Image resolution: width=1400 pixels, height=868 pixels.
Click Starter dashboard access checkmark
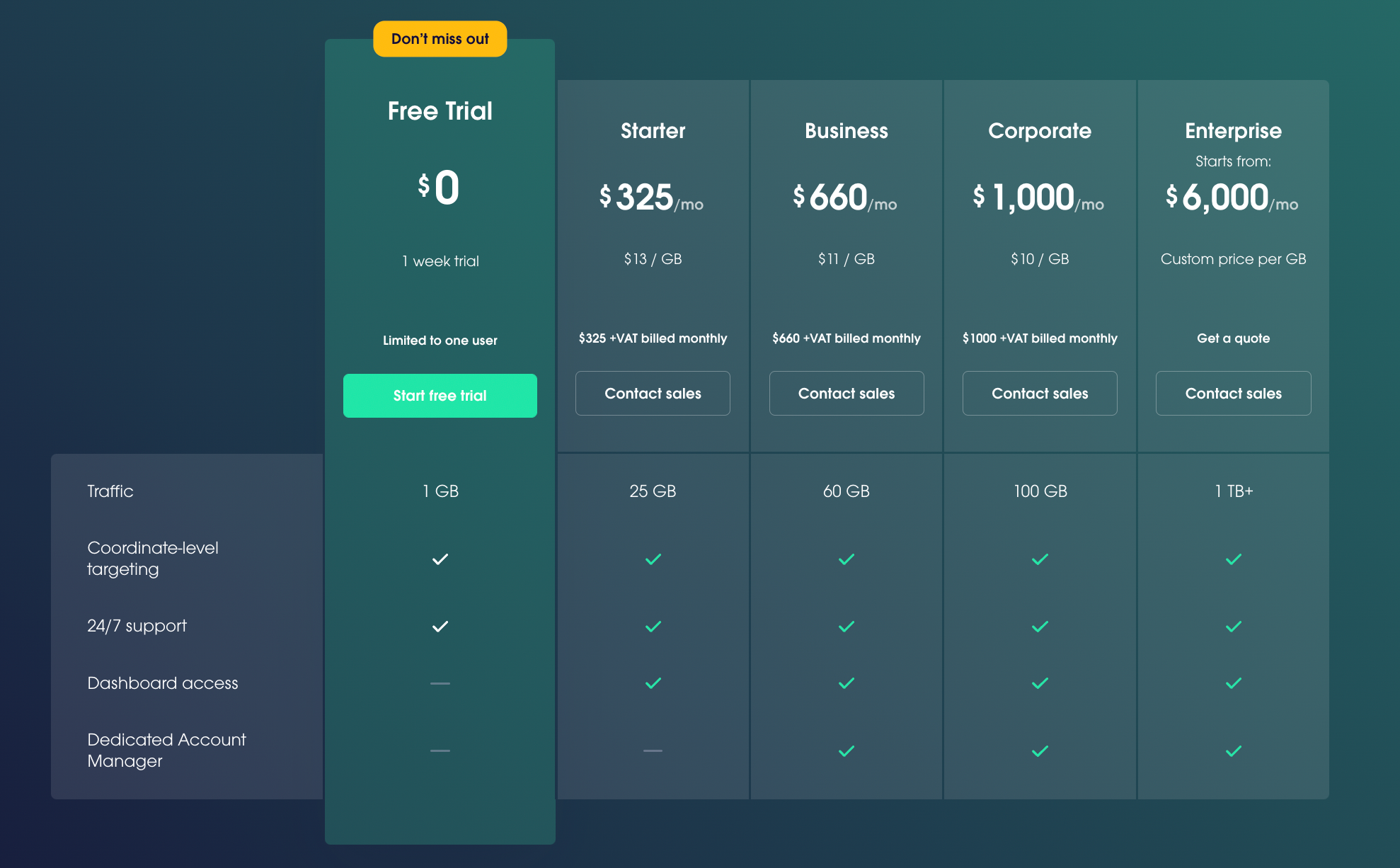point(653,683)
